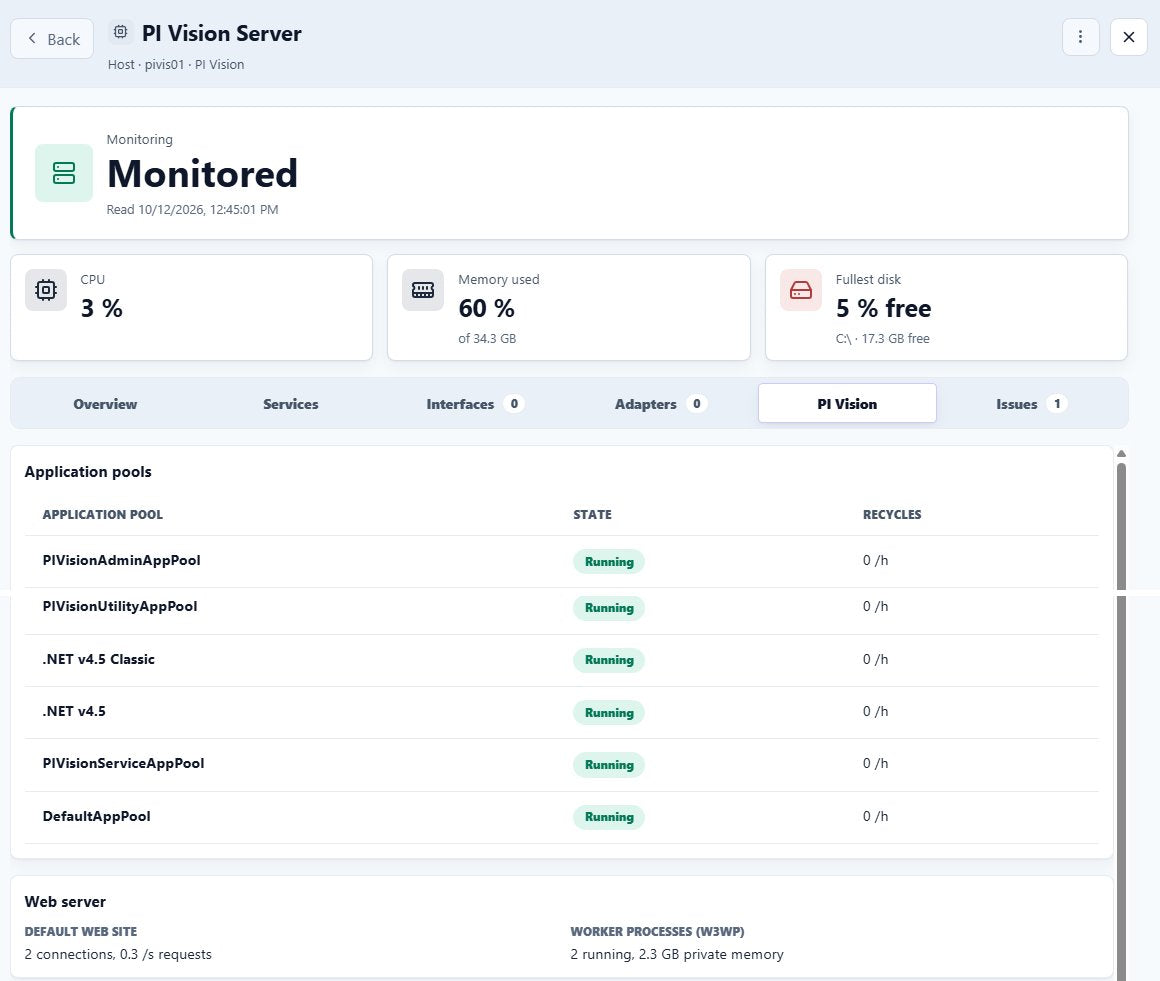1160x981 pixels.
Task: Open the Adapters tab
Action: (661, 404)
